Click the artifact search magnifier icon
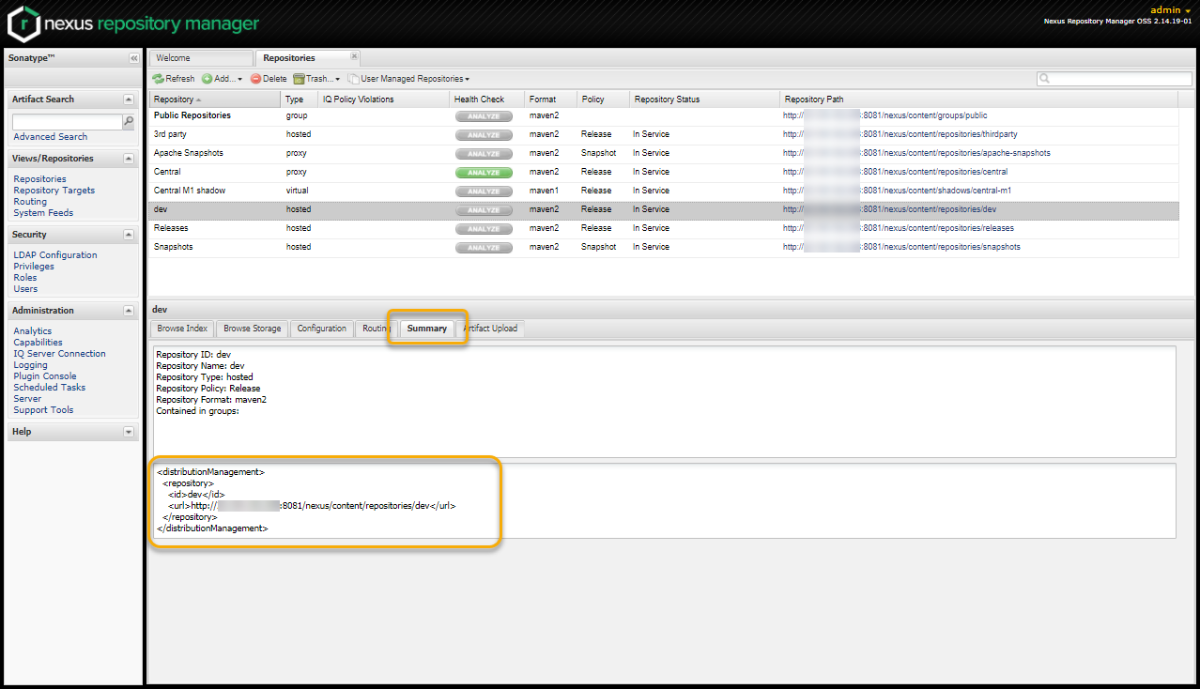The height and width of the screenshot is (689, 1200). (128, 121)
